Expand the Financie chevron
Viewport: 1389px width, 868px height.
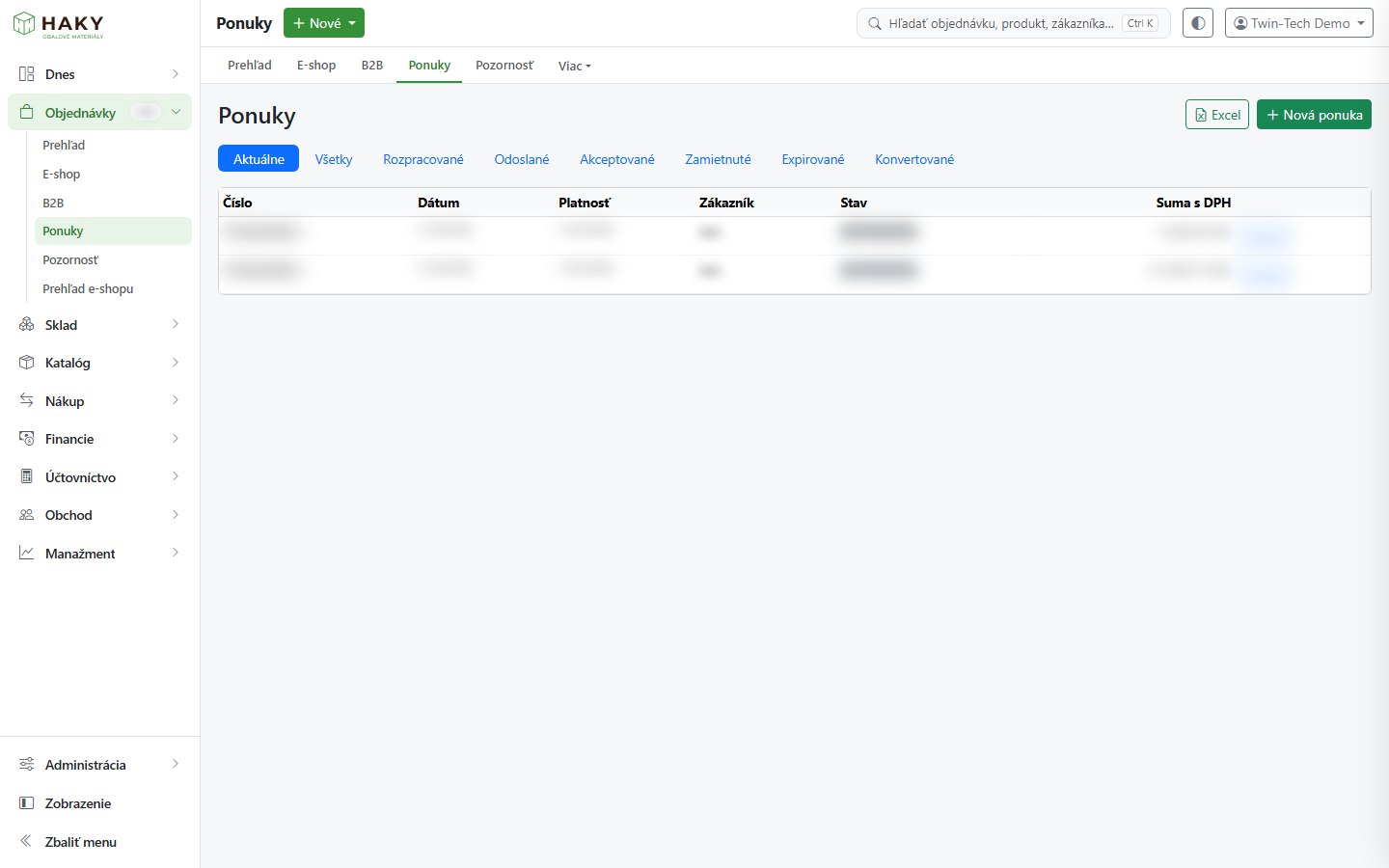tap(176, 438)
